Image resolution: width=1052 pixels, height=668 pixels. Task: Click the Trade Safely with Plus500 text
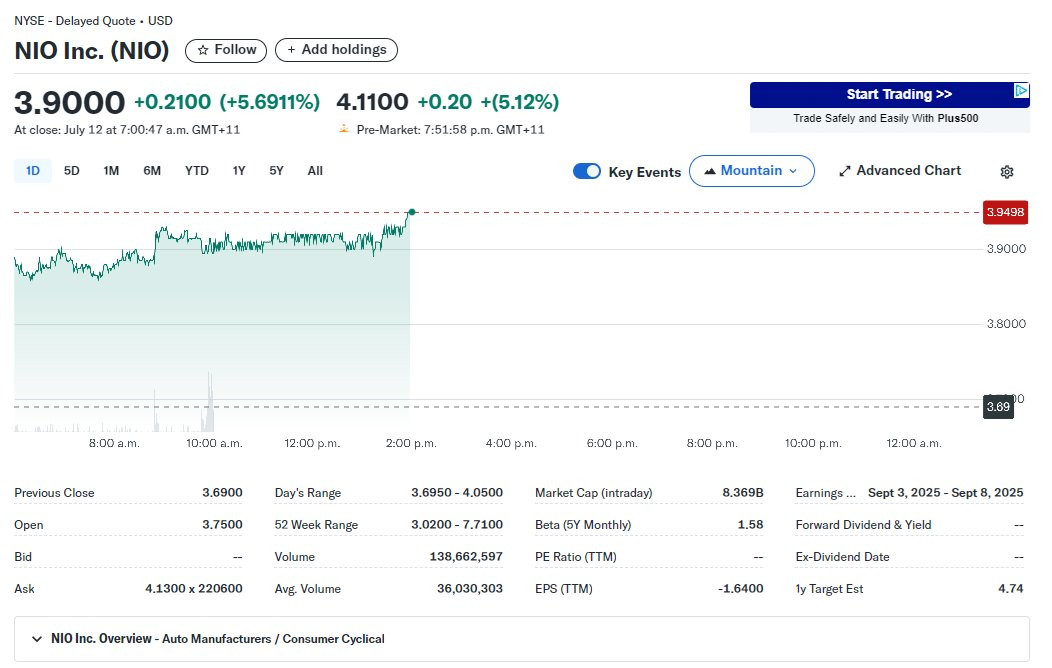pos(886,118)
